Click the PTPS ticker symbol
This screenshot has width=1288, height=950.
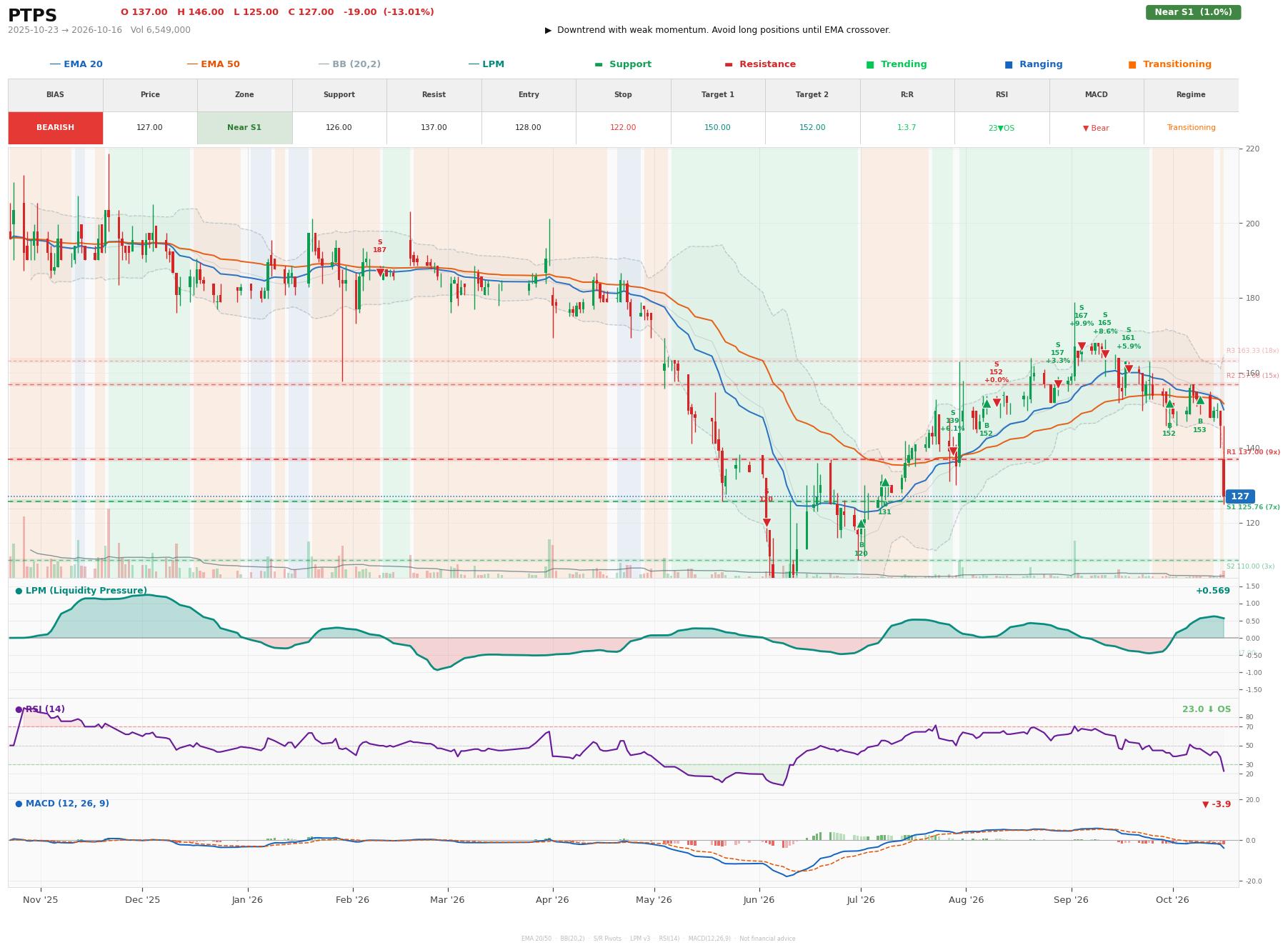tap(32, 16)
